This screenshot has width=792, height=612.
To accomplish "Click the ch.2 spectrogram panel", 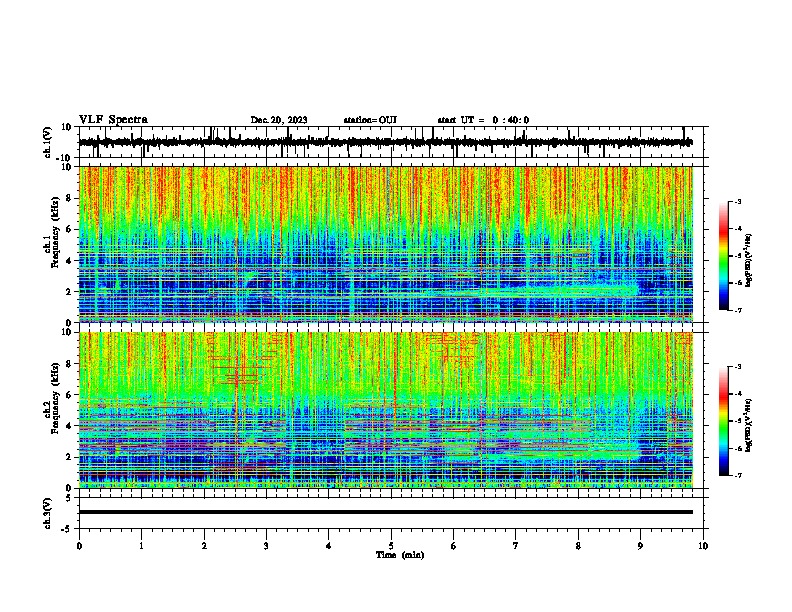I will (386, 410).
